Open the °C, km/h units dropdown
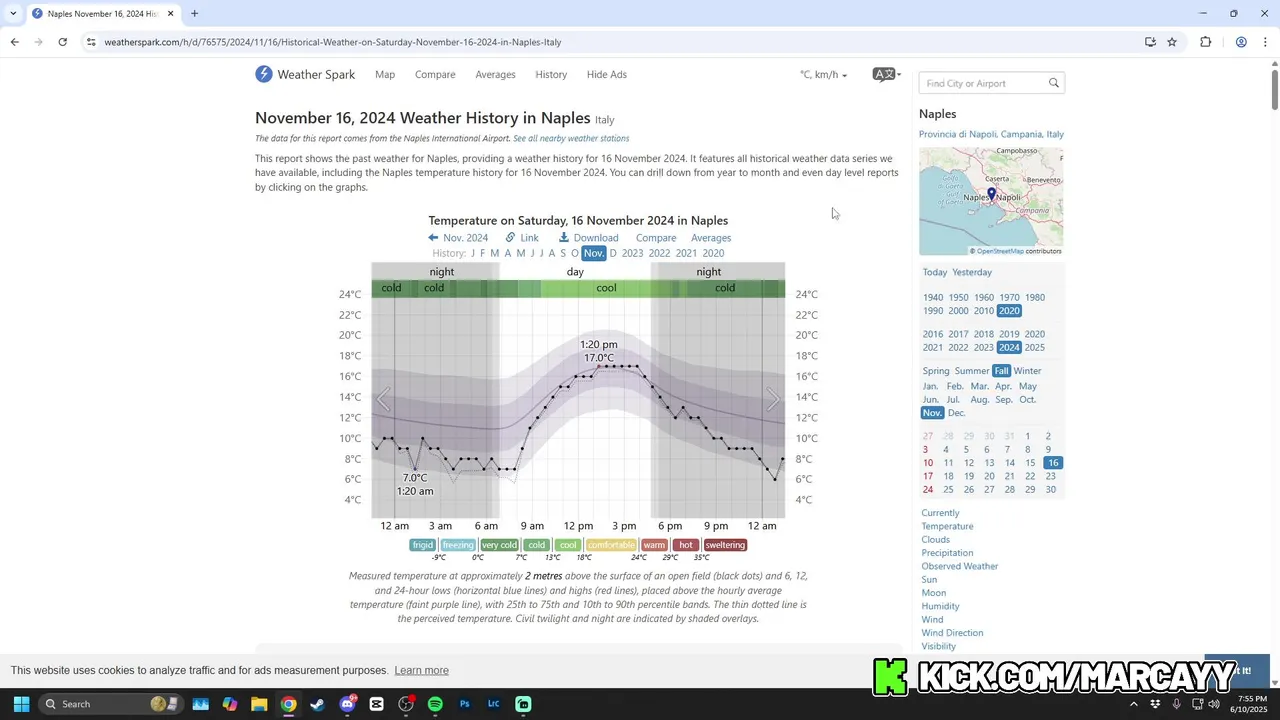The image size is (1280, 720). 823,75
